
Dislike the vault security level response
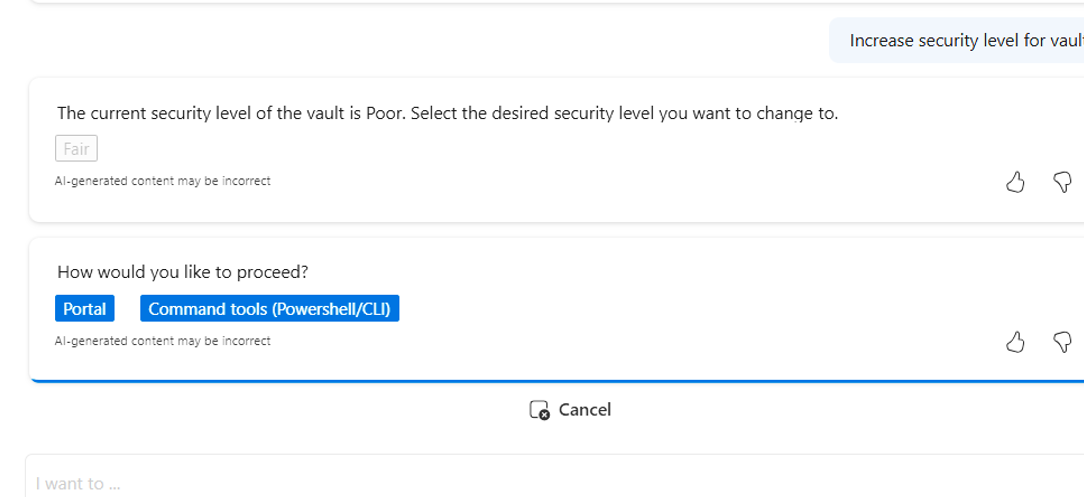click(1062, 182)
